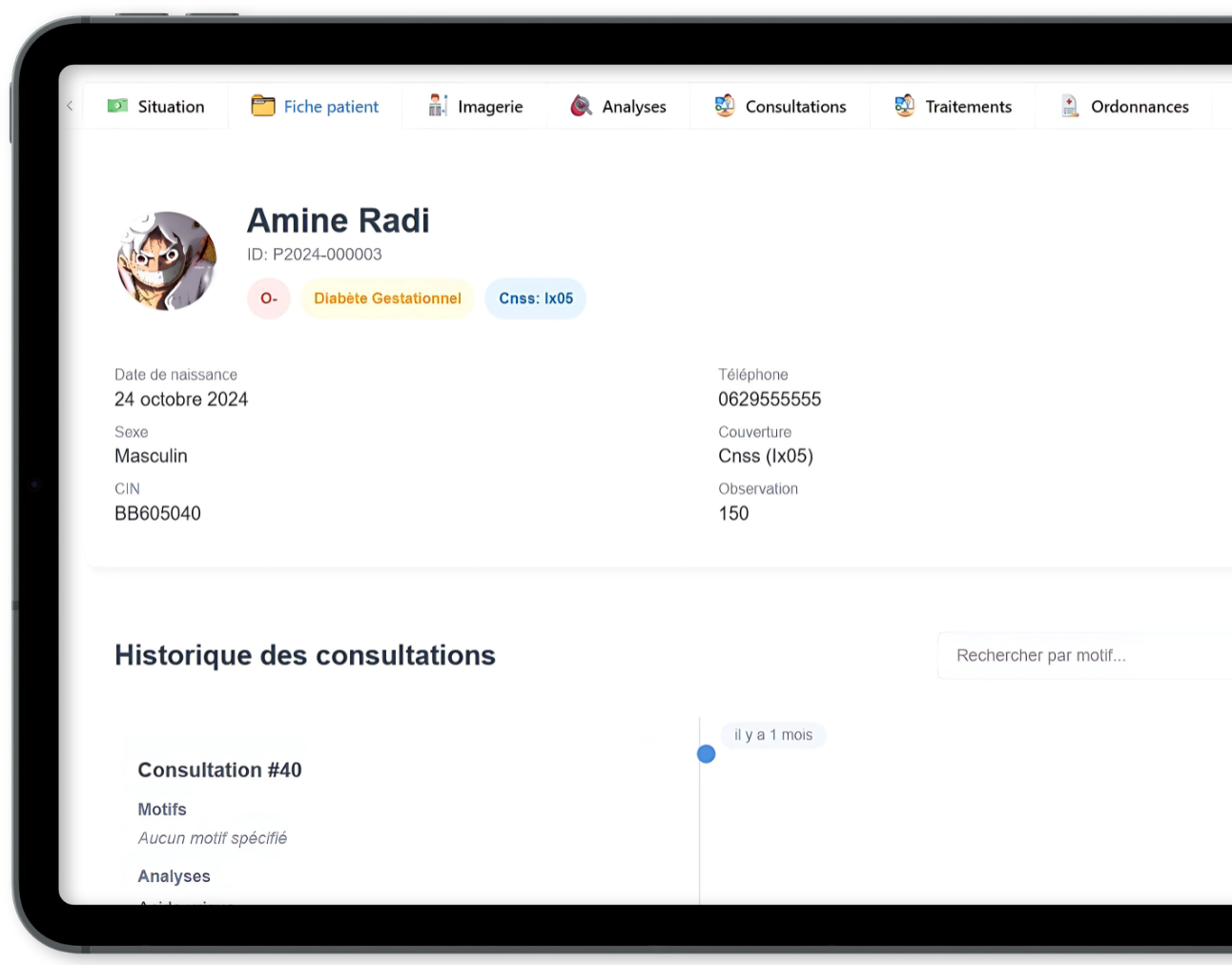1232x965 pixels.
Task: Click the Couverture value Cnss (Ix05)
Action: [766, 457]
